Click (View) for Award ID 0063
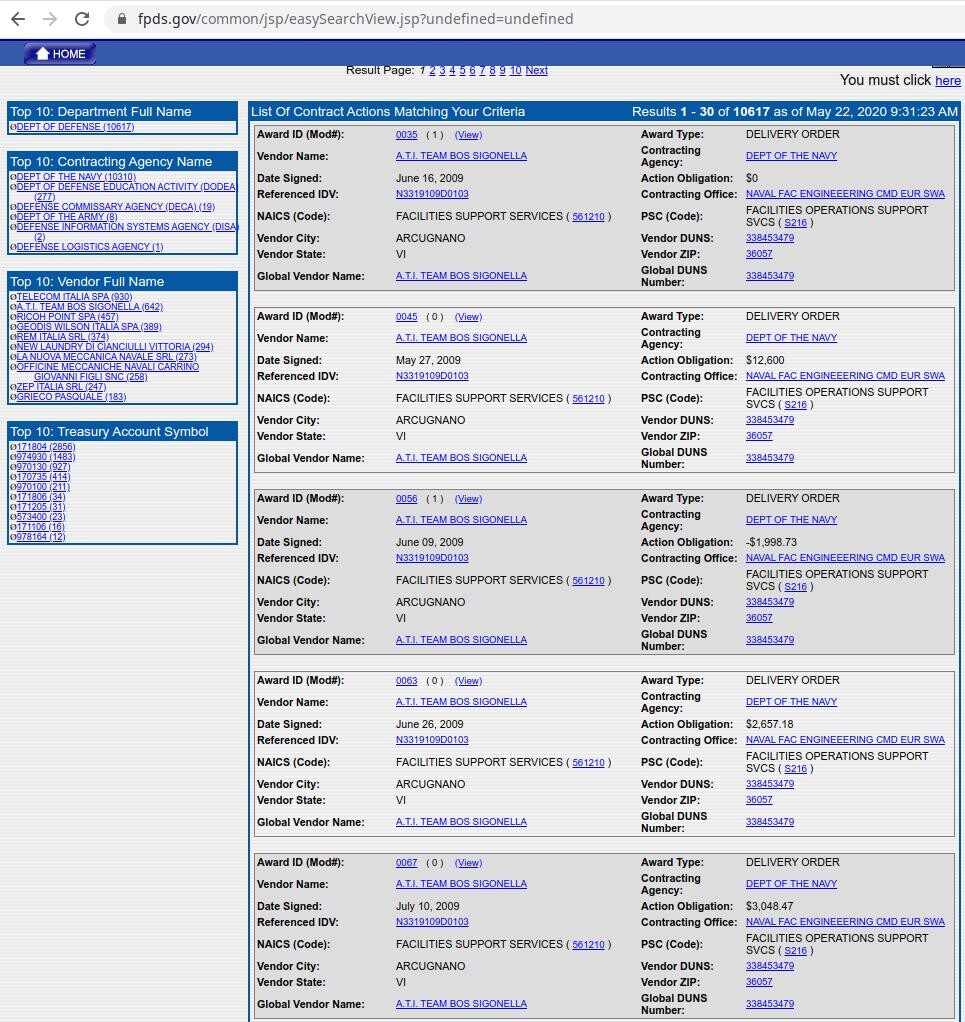This screenshot has width=965, height=1022. 468,680
